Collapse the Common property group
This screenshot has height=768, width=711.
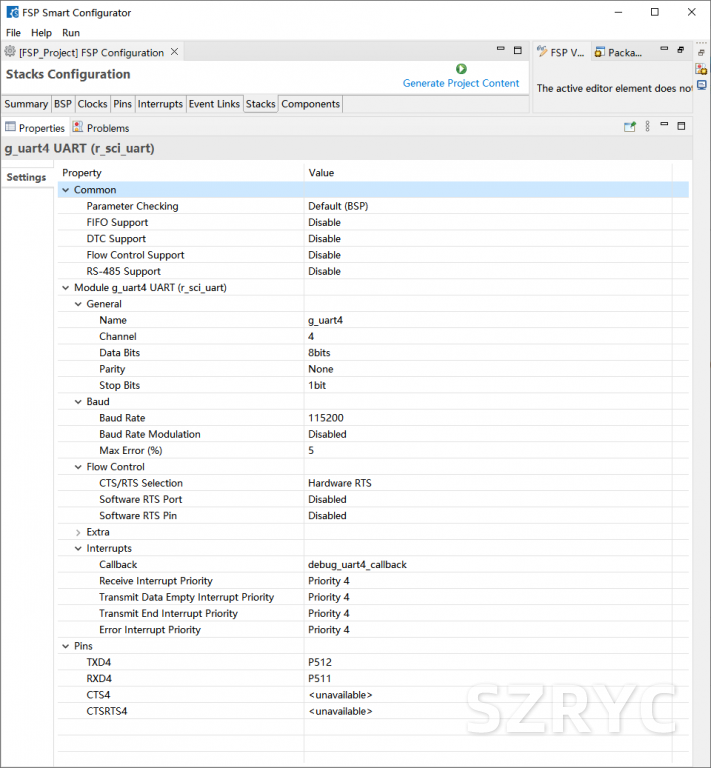pyautogui.click(x=66, y=190)
